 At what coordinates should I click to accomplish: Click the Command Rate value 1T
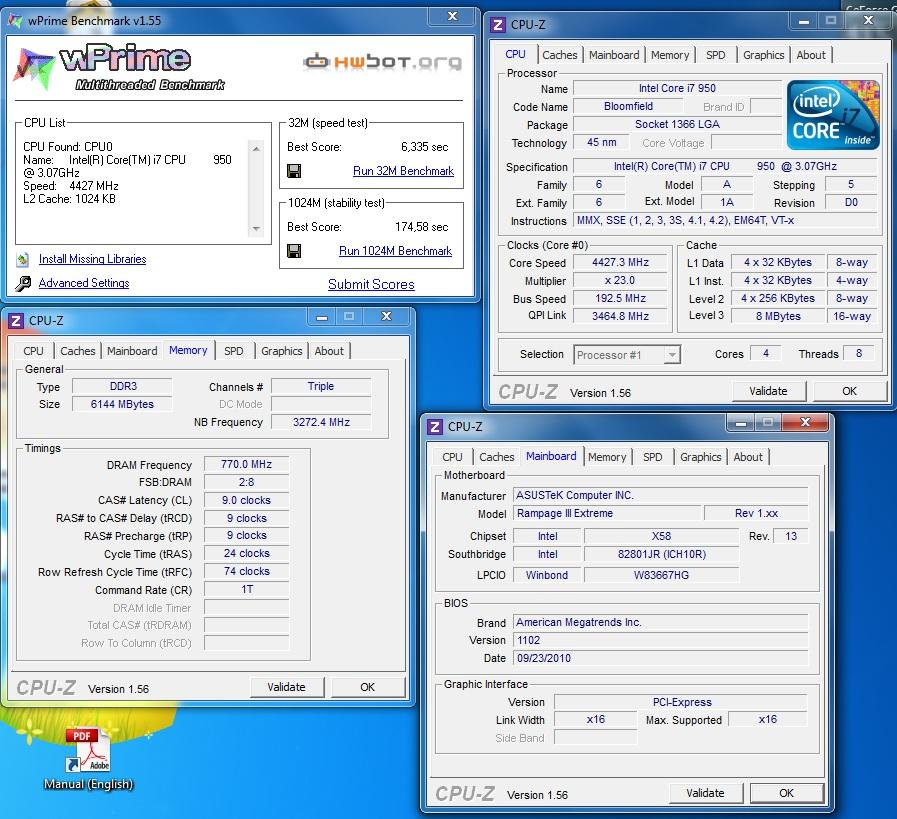tap(247, 589)
